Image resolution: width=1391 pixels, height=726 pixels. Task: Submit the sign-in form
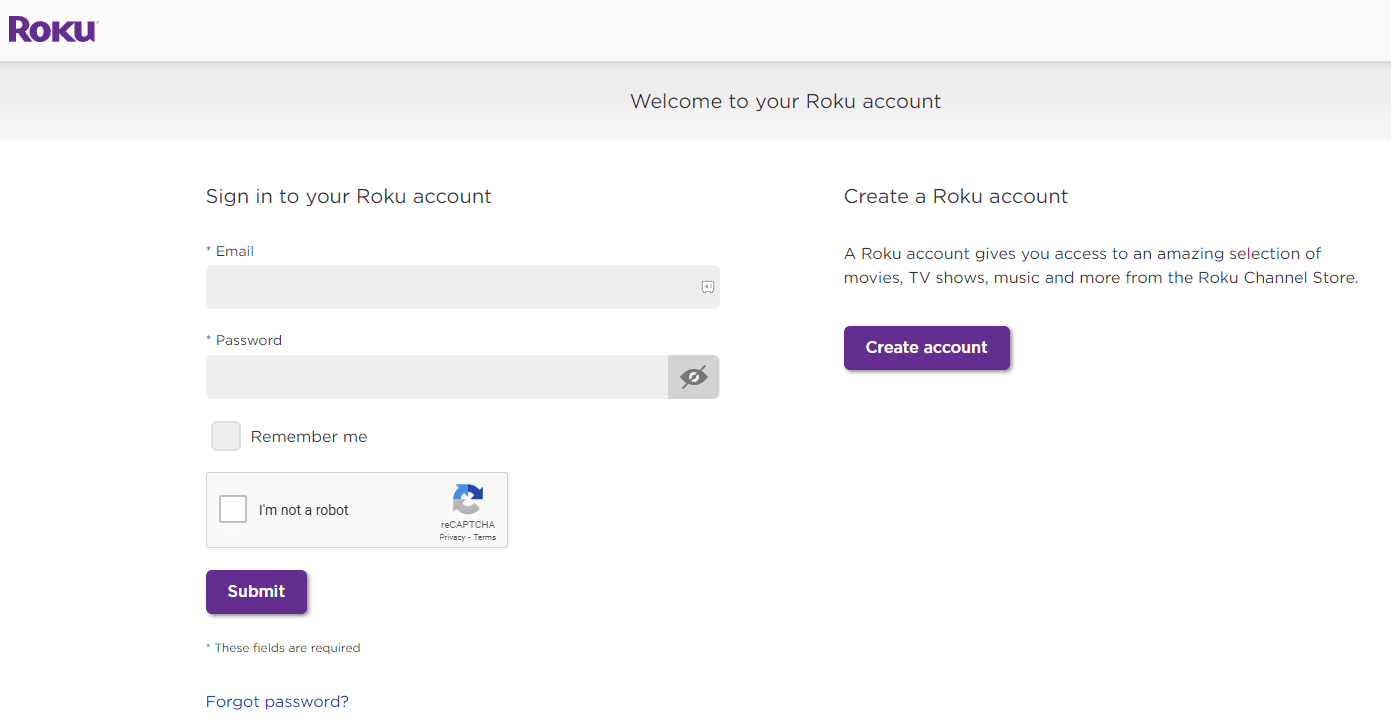(256, 591)
